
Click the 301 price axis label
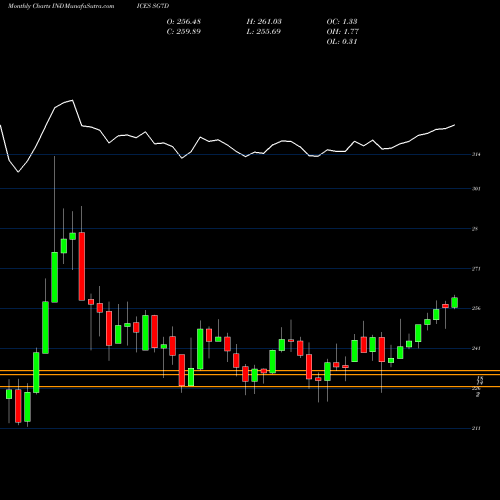pos(476,189)
